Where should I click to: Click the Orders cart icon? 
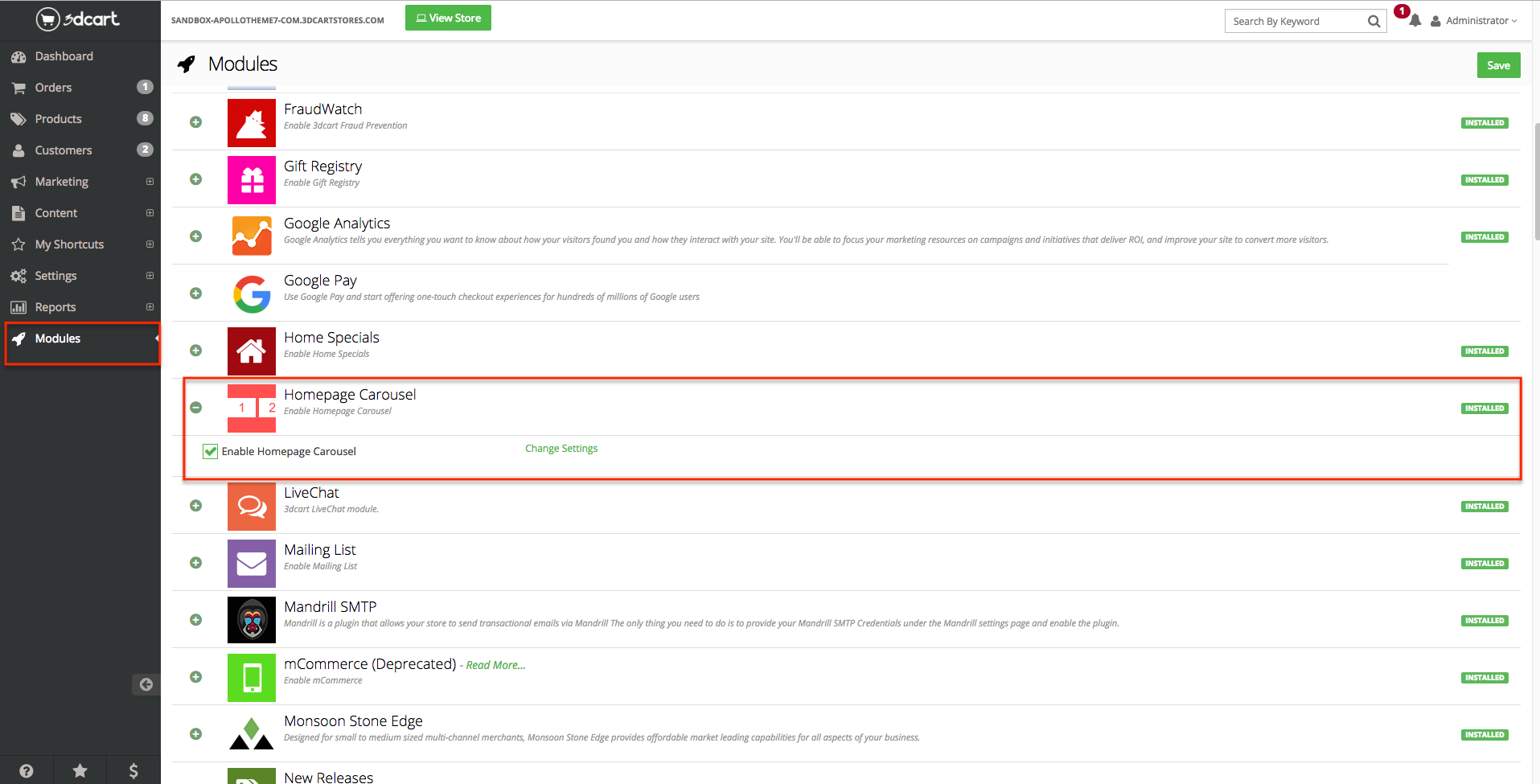(18, 88)
